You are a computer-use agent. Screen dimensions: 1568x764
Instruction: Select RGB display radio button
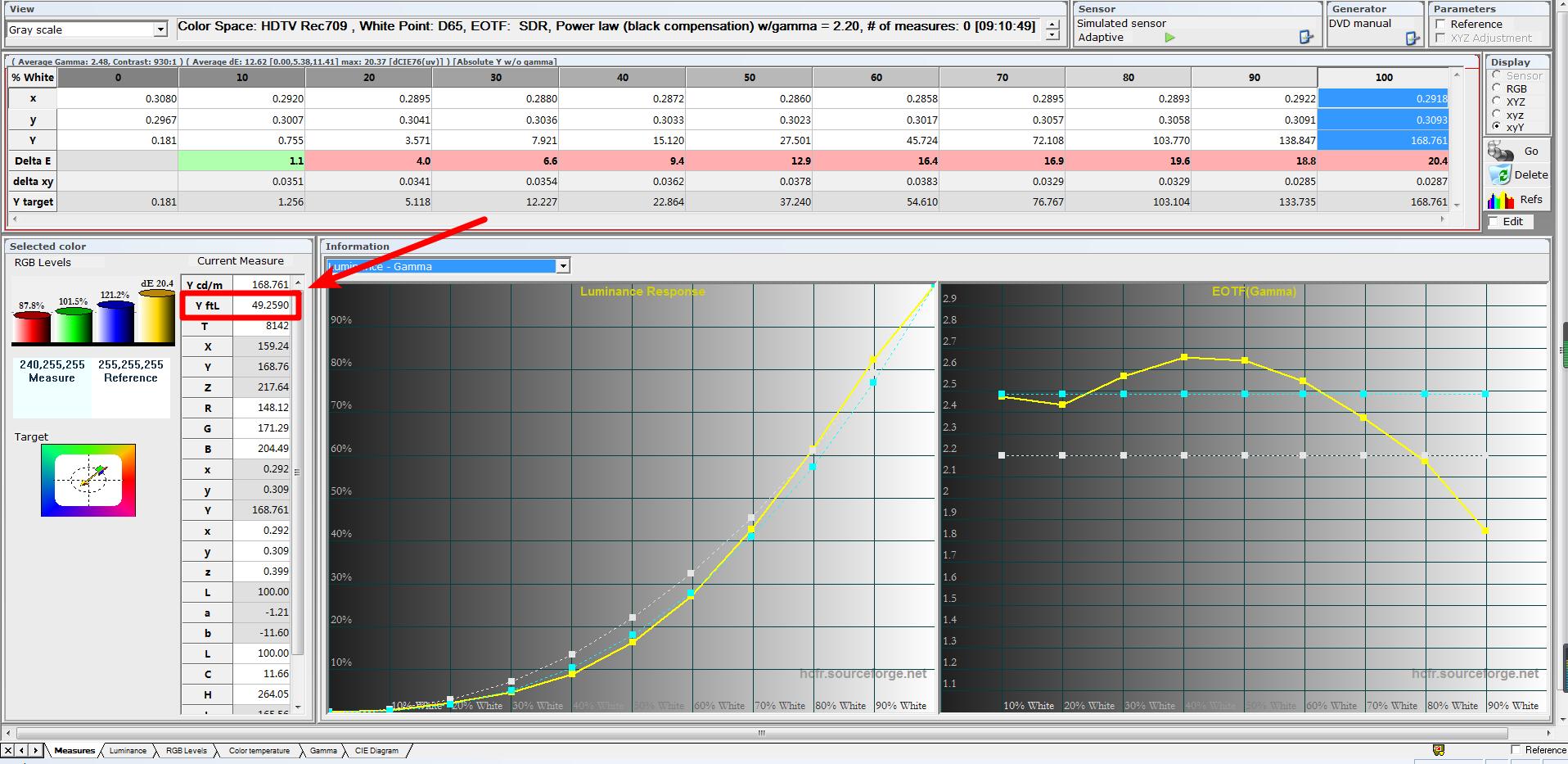click(1497, 88)
